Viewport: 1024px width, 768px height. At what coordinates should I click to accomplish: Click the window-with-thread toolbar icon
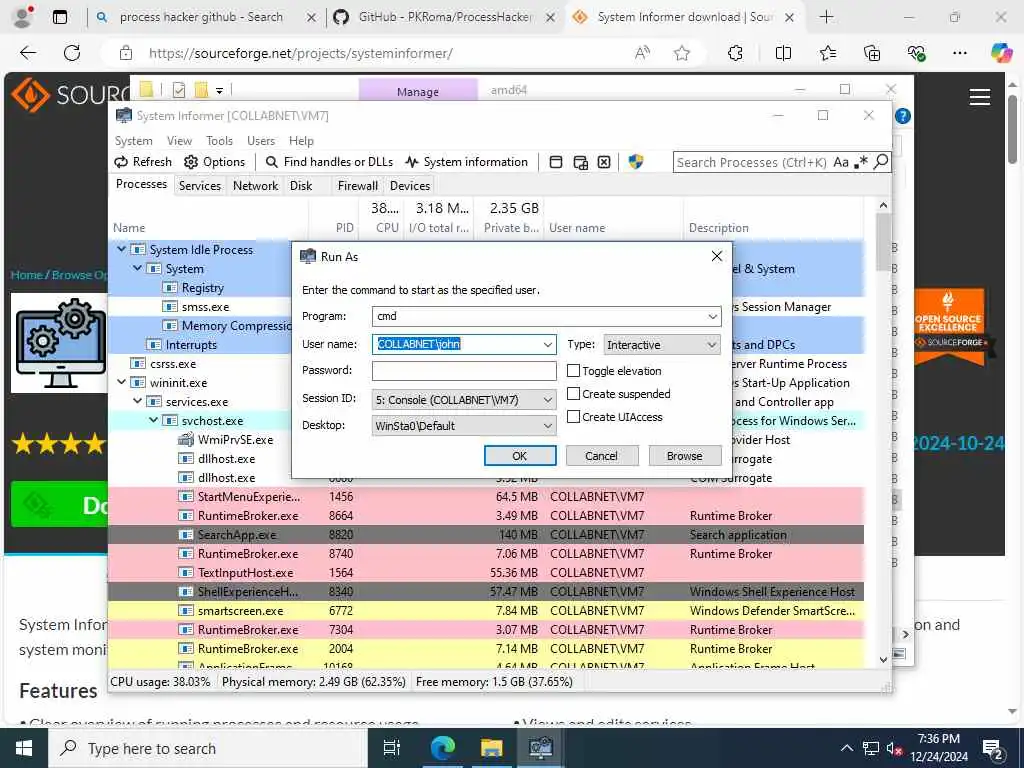[580, 162]
